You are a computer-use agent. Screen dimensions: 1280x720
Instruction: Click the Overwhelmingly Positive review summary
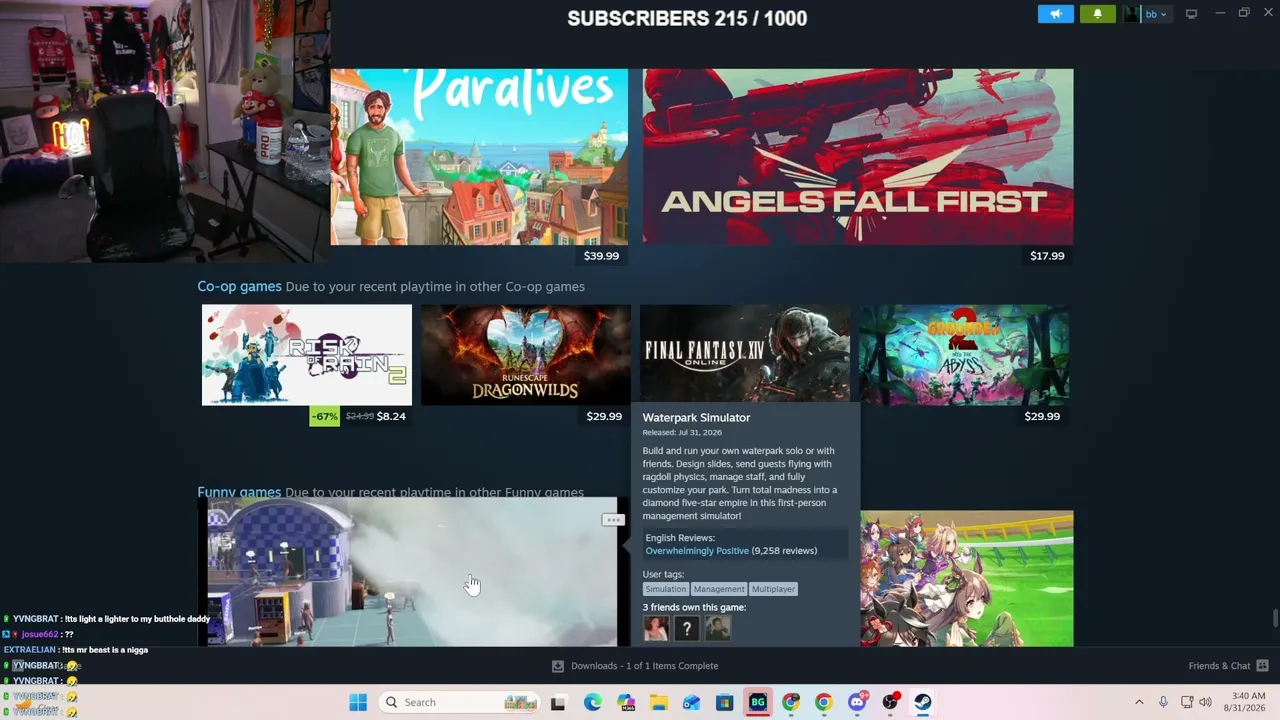pos(697,551)
